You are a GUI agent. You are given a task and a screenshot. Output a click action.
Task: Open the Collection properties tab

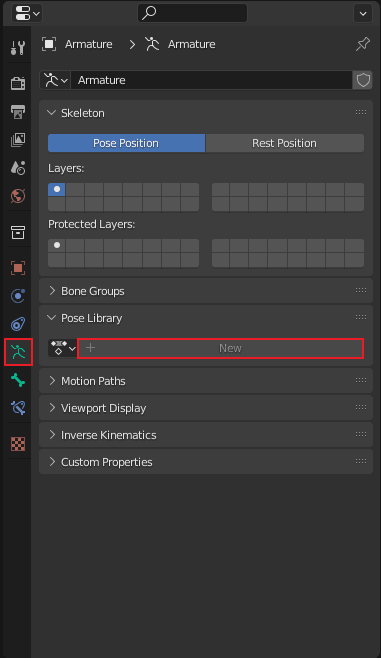pos(18,232)
